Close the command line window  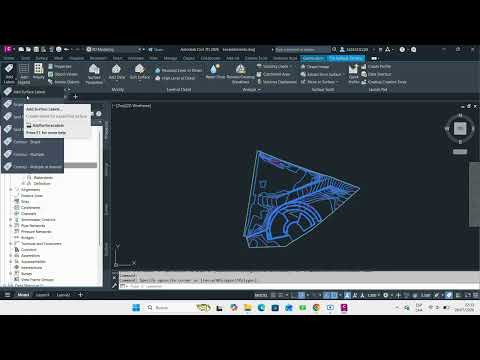pos(115,277)
